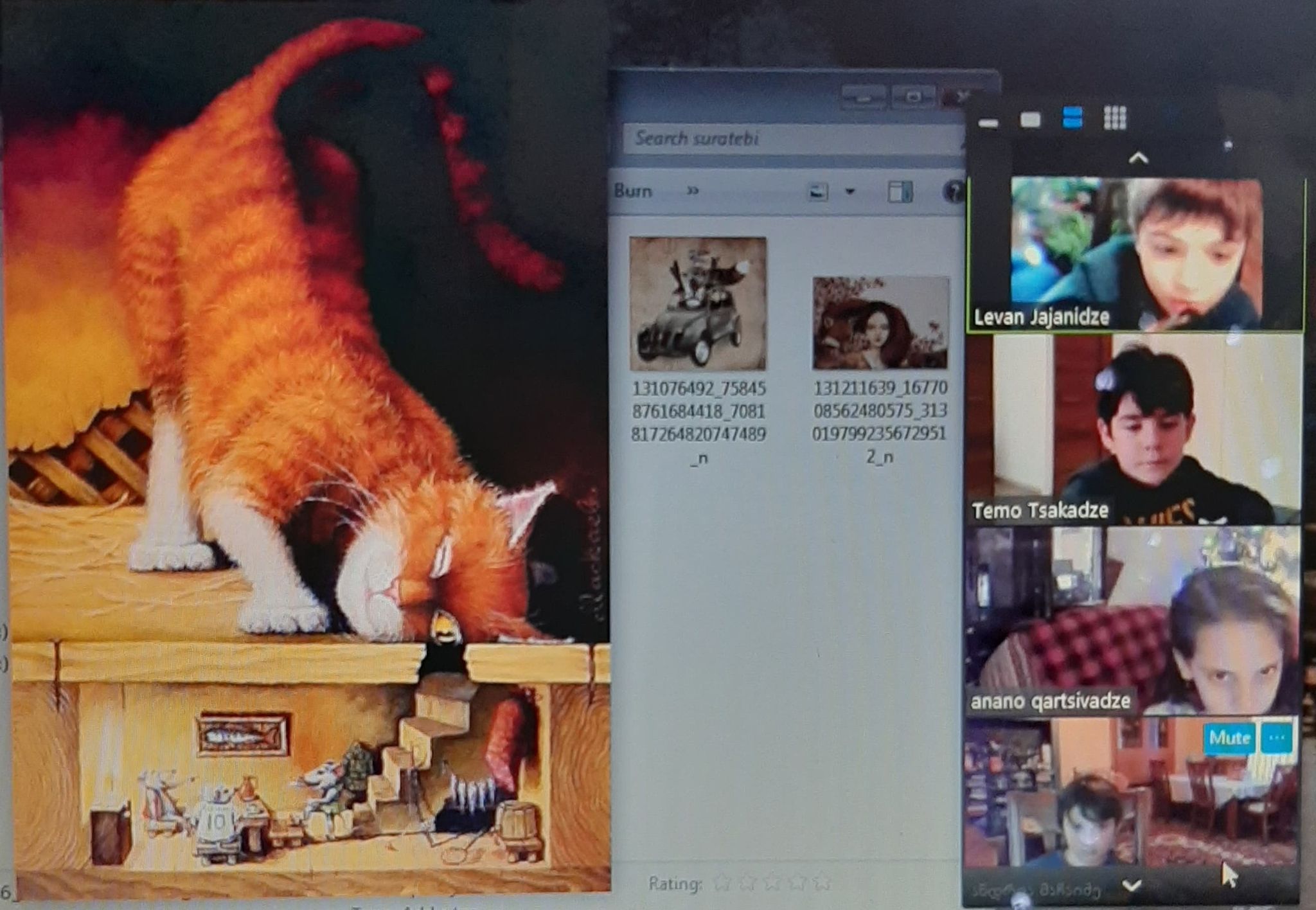
Task: Click anano qartsivadze name label
Action: pyautogui.click(x=1050, y=700)
